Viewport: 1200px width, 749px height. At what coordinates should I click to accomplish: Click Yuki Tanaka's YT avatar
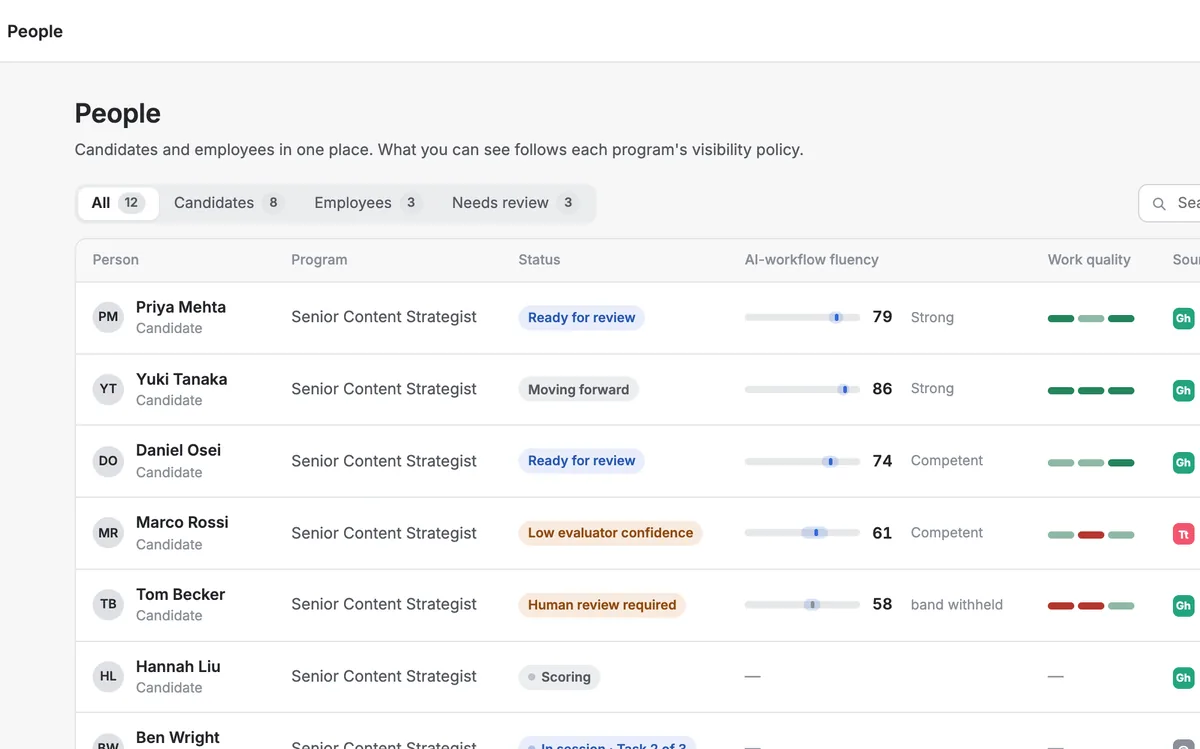[108, 389]
